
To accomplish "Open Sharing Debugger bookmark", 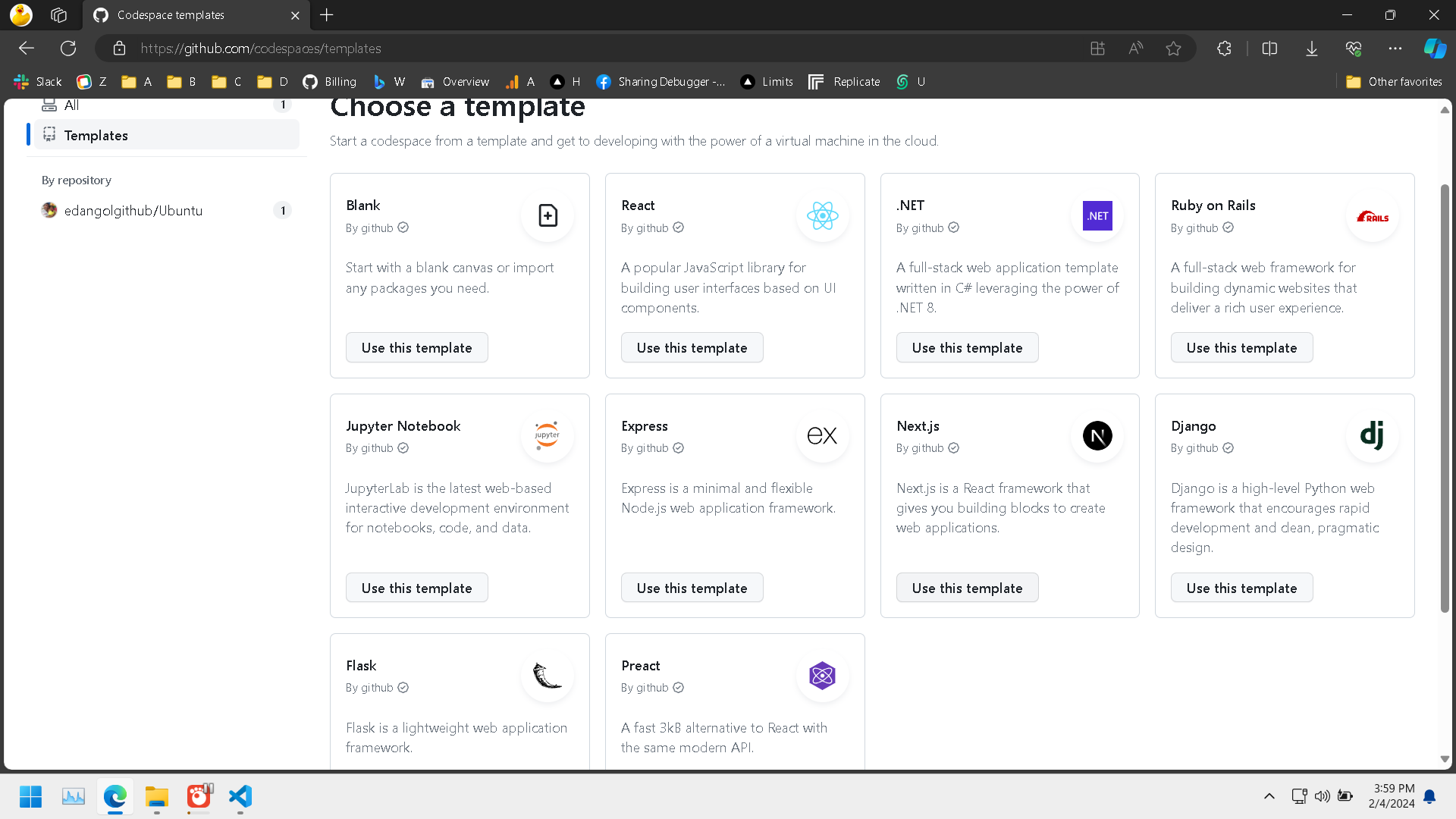I will pos(661,82).
